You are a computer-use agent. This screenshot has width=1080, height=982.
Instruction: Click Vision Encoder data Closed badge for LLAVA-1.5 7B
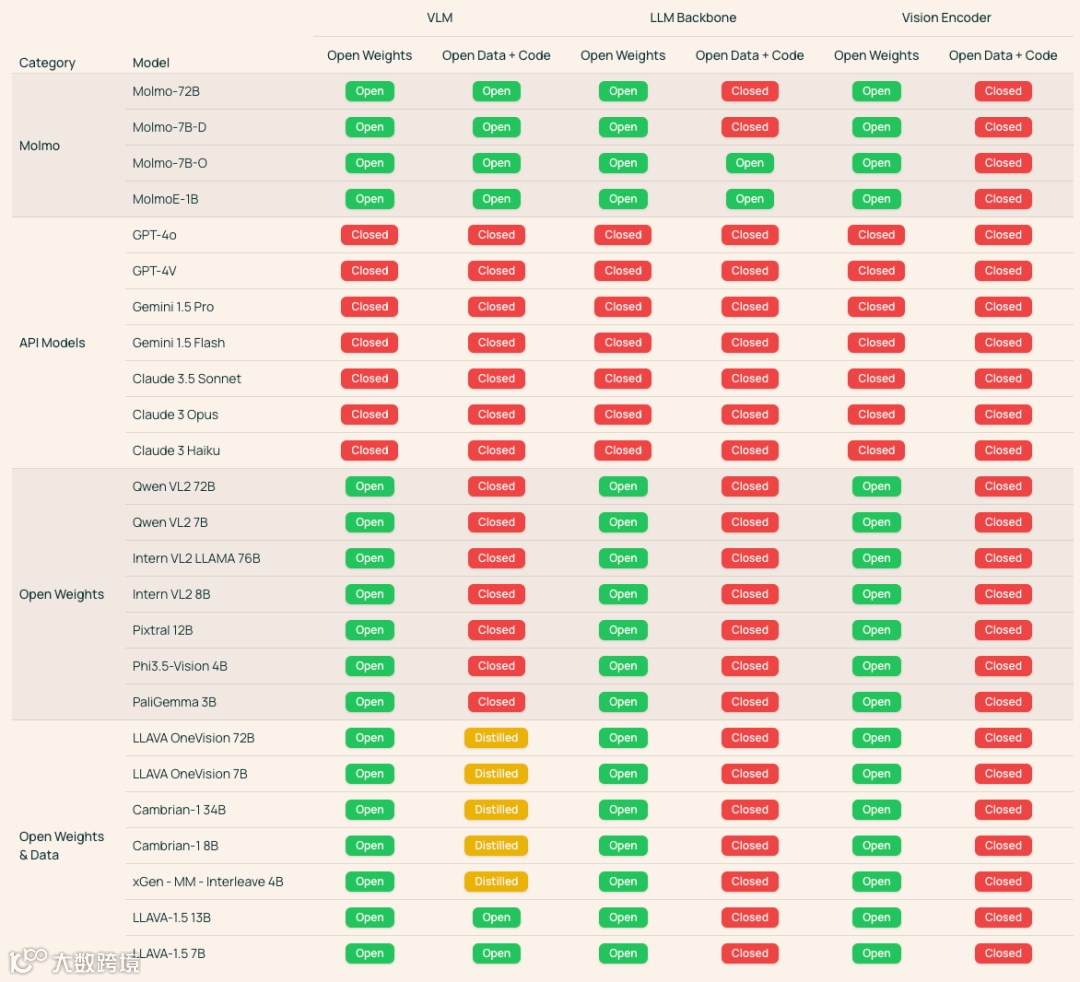(1003, 953)
